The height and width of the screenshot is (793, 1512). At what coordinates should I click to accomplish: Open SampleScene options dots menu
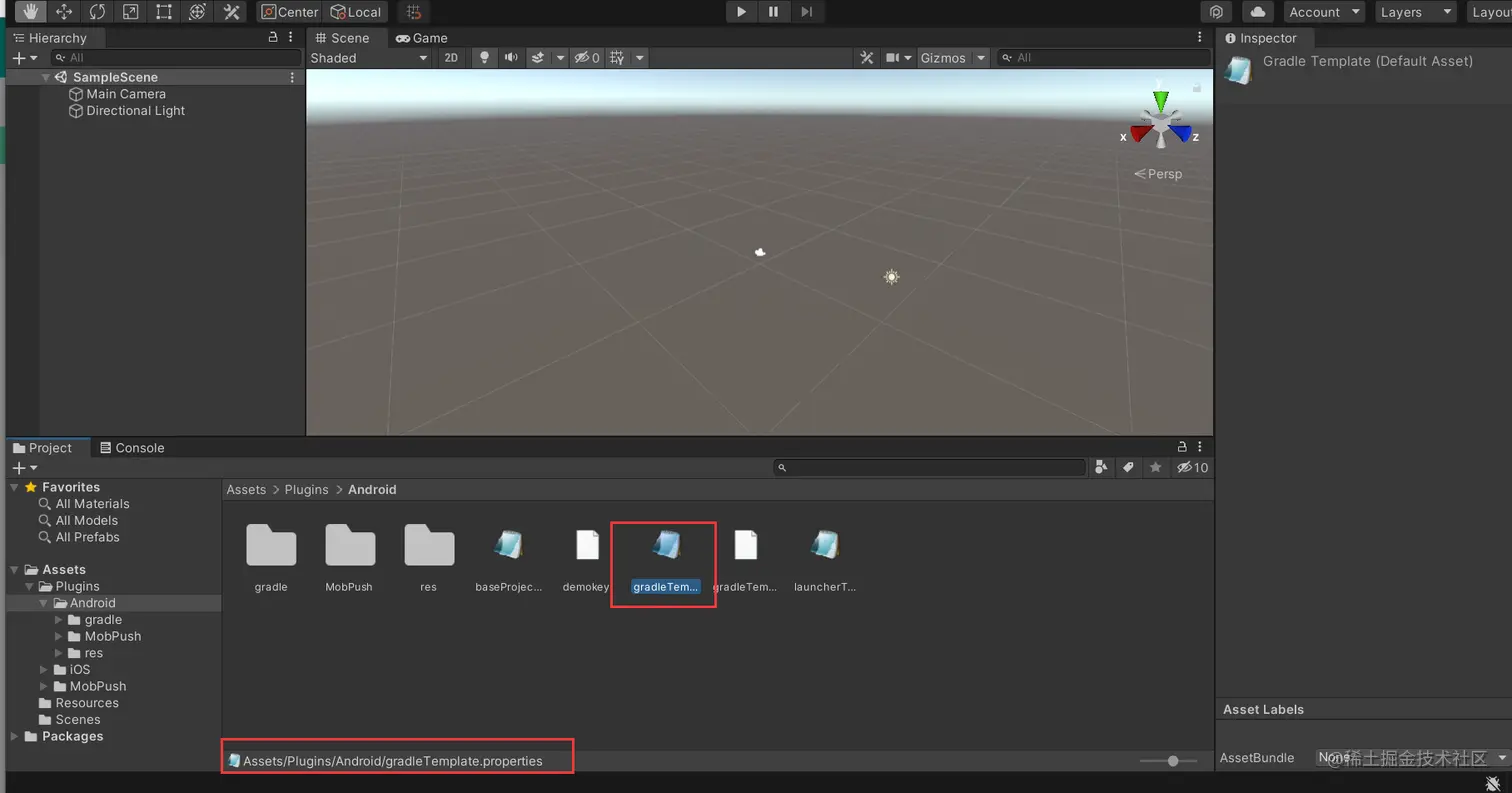(x=292, y=77)
